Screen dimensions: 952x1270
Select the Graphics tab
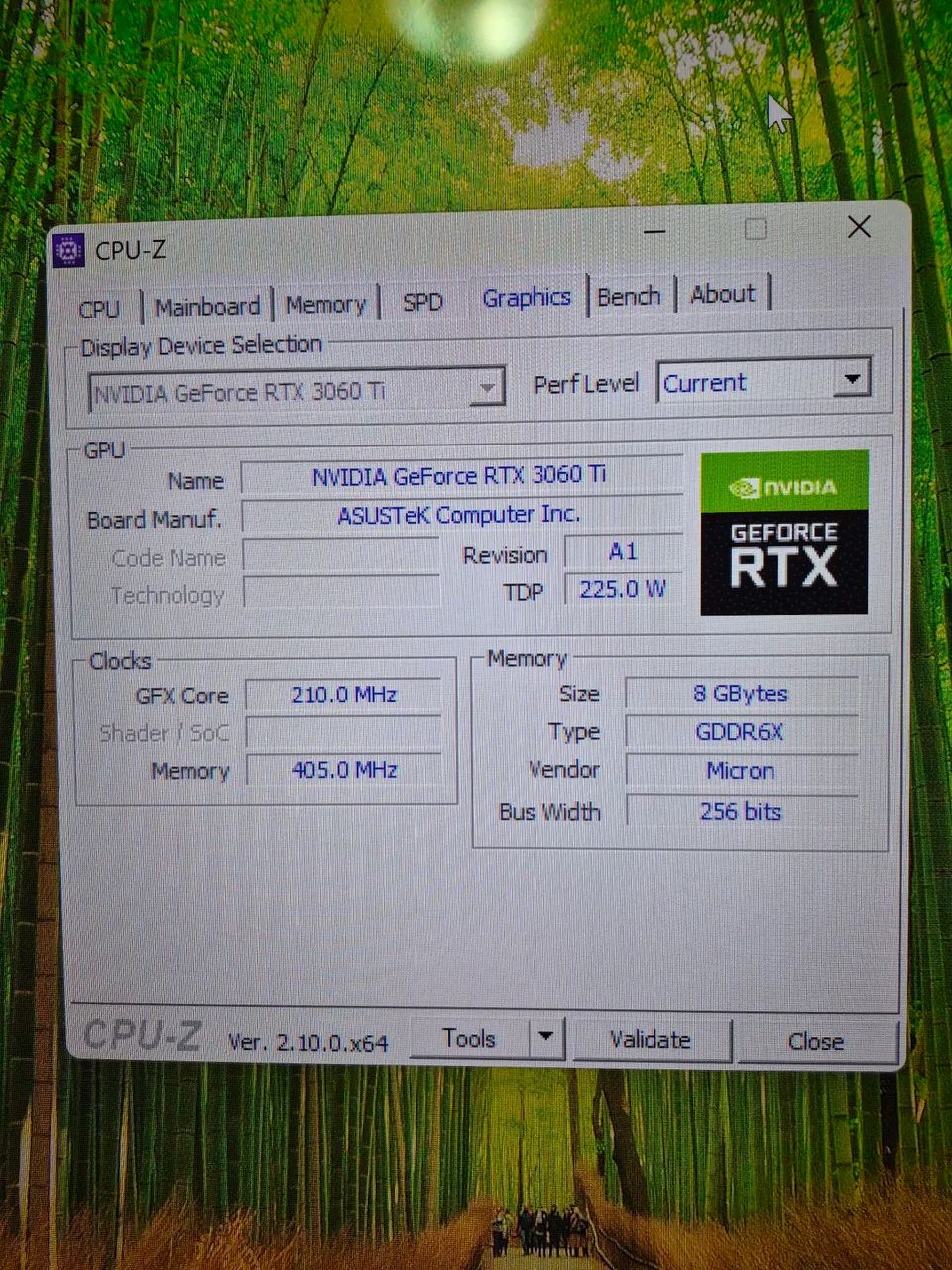coord(527,297)
